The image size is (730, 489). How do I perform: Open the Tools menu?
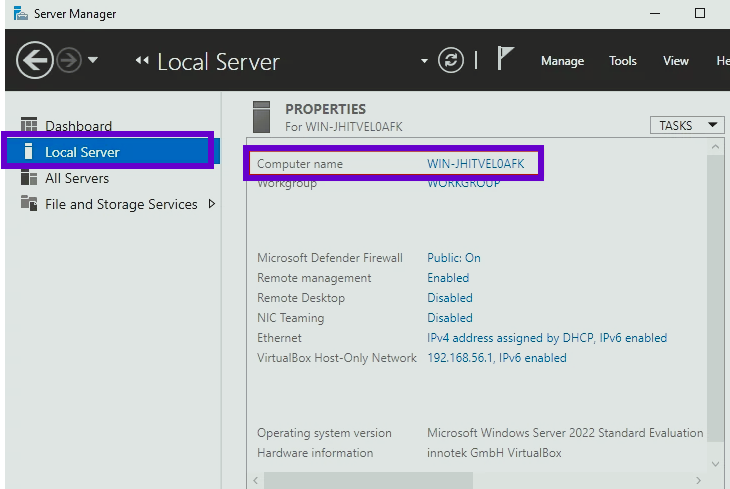pyautogui.click(x=622, y=61)
